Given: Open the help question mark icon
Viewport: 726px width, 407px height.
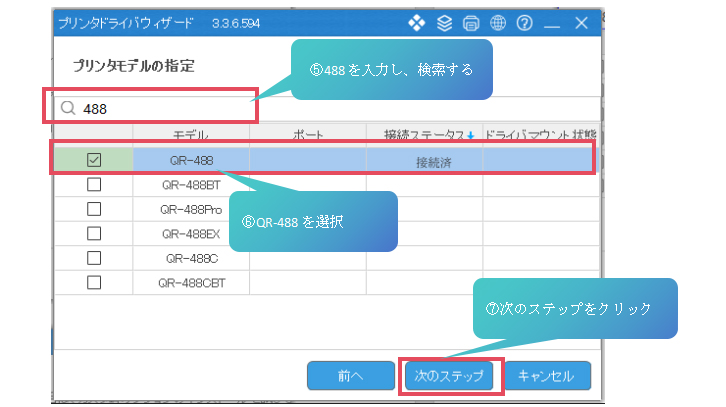Looking at the screenshot, I should pos(525,23).
